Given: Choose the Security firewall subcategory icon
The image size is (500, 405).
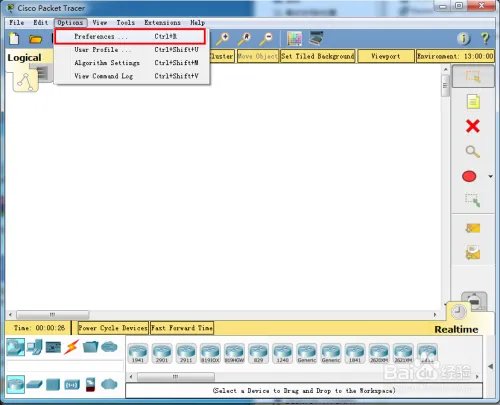Looking at the screenshot, I should coord(90,384).
